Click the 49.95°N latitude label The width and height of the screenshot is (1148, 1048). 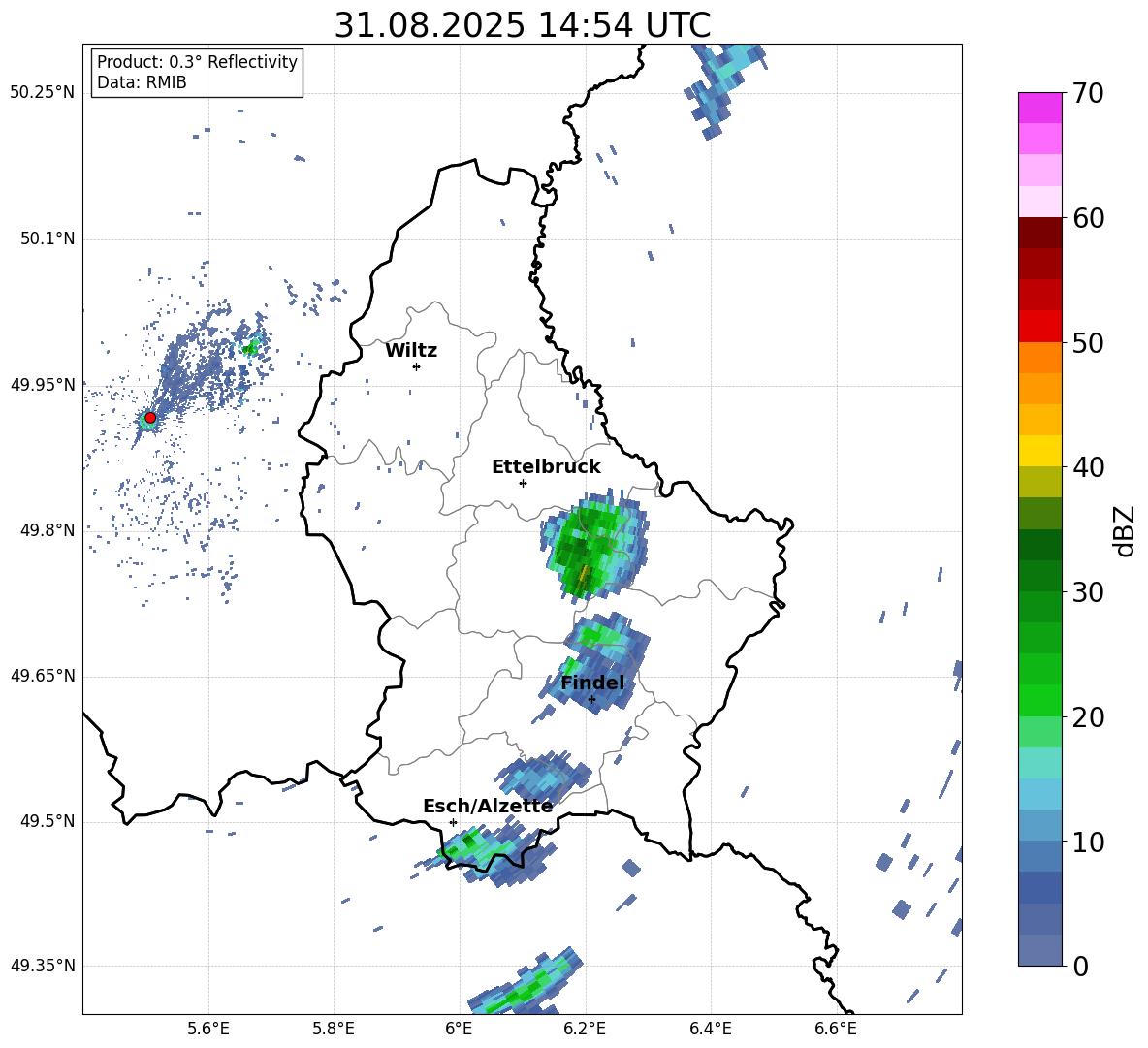[43, 385]
